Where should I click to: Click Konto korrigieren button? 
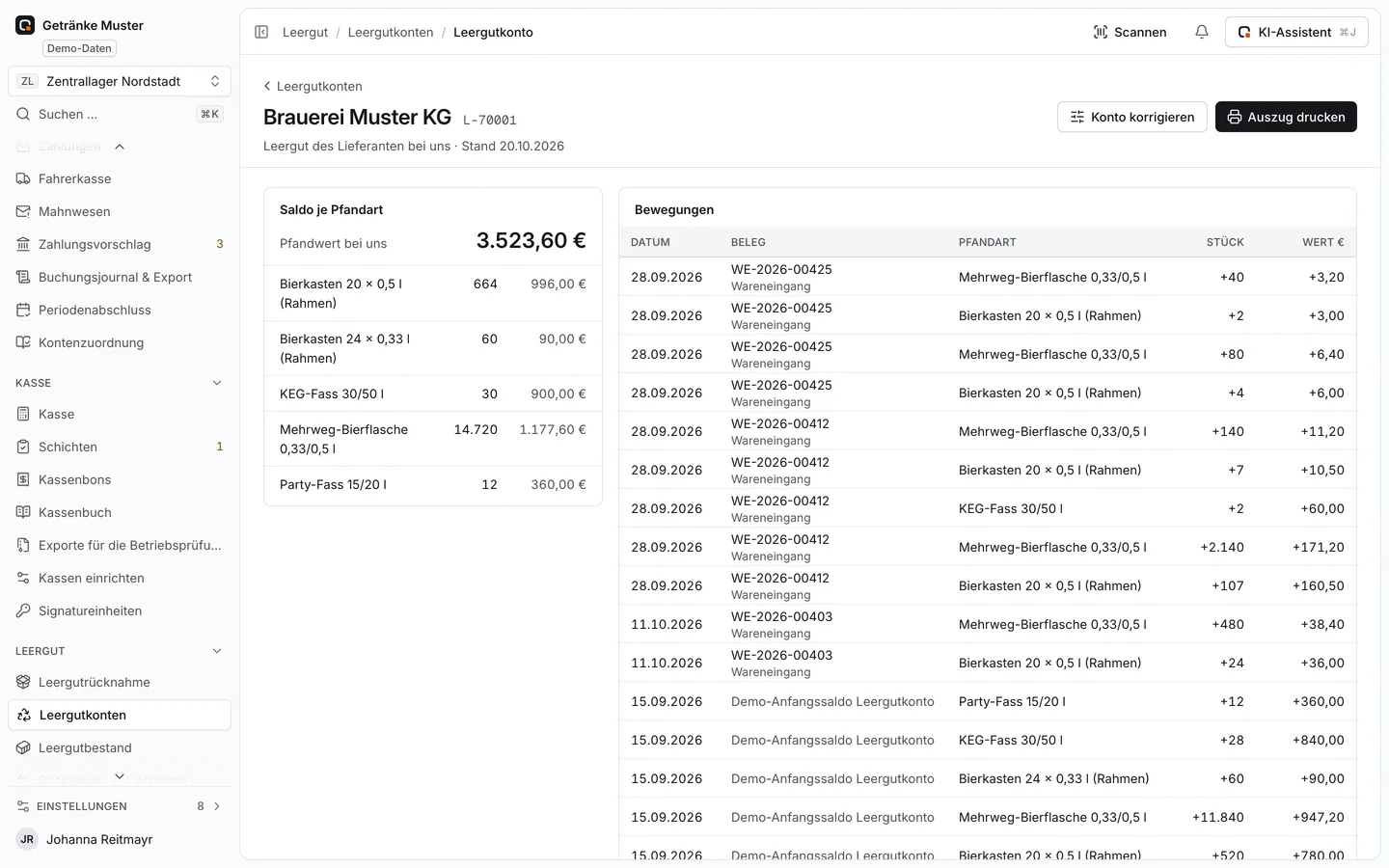[x=1132, y=117]
